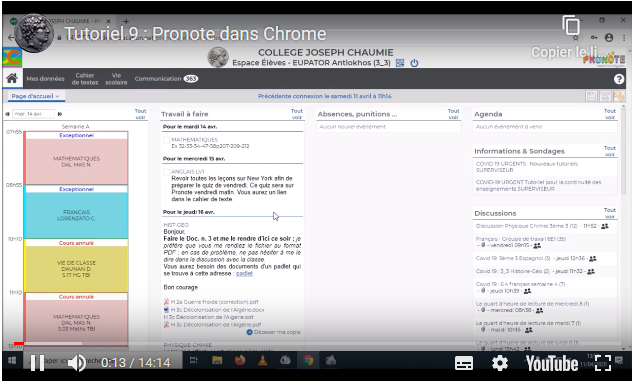Go to Pronote home page icon
The height and width of the screenshot is (382, 632).
coord(12,78)
